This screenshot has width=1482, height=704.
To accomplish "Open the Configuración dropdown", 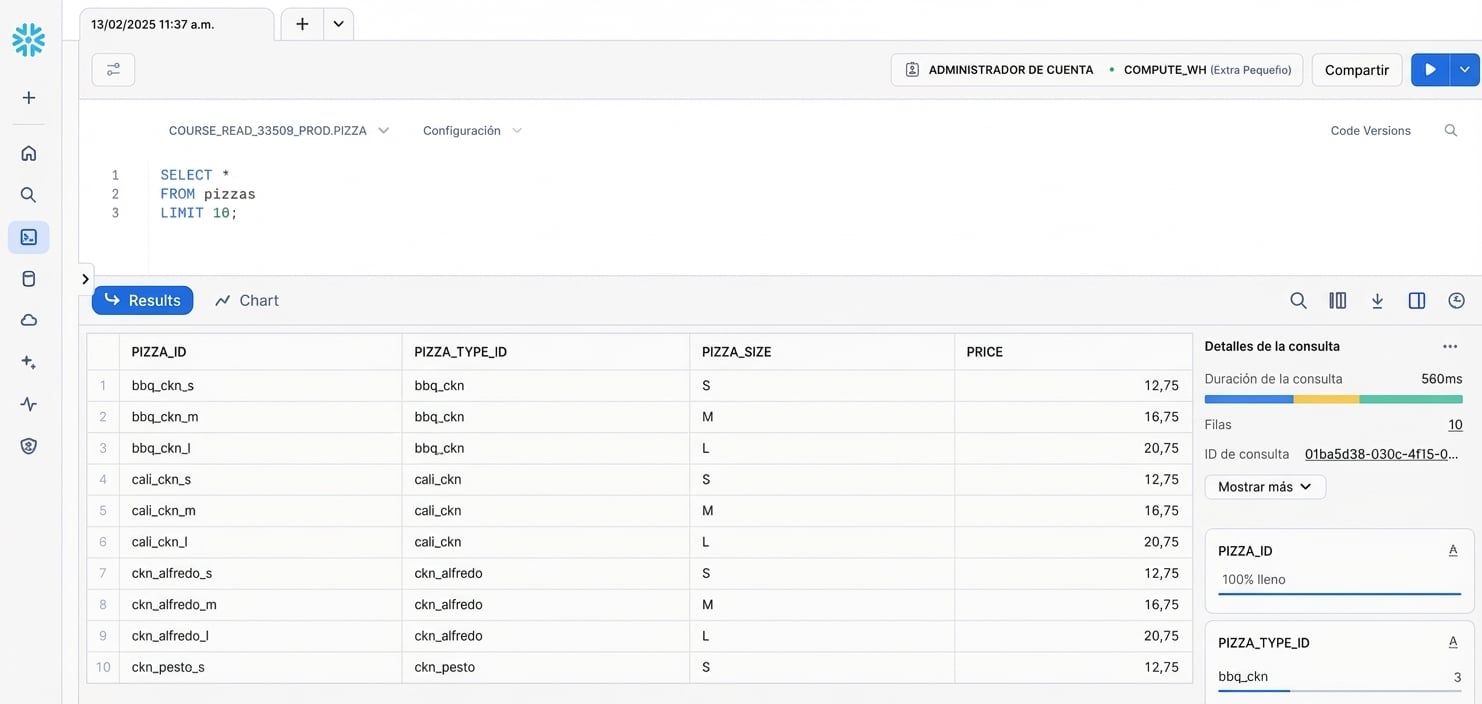I will pyautogui.click(x=472, y=131).
